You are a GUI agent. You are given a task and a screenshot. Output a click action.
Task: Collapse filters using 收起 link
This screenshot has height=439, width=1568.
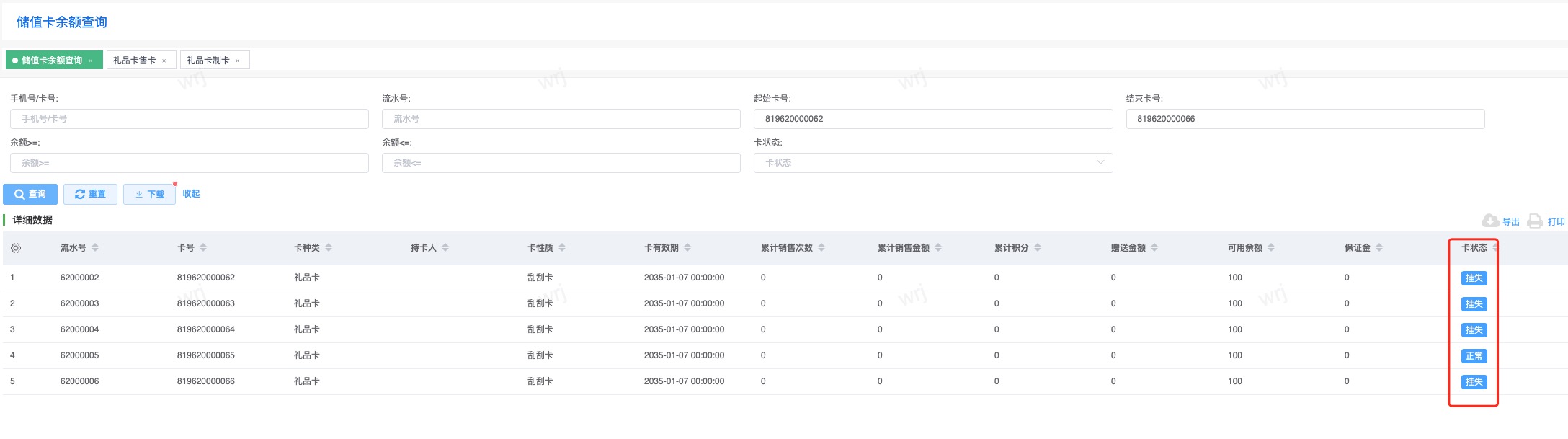point(191,194)
